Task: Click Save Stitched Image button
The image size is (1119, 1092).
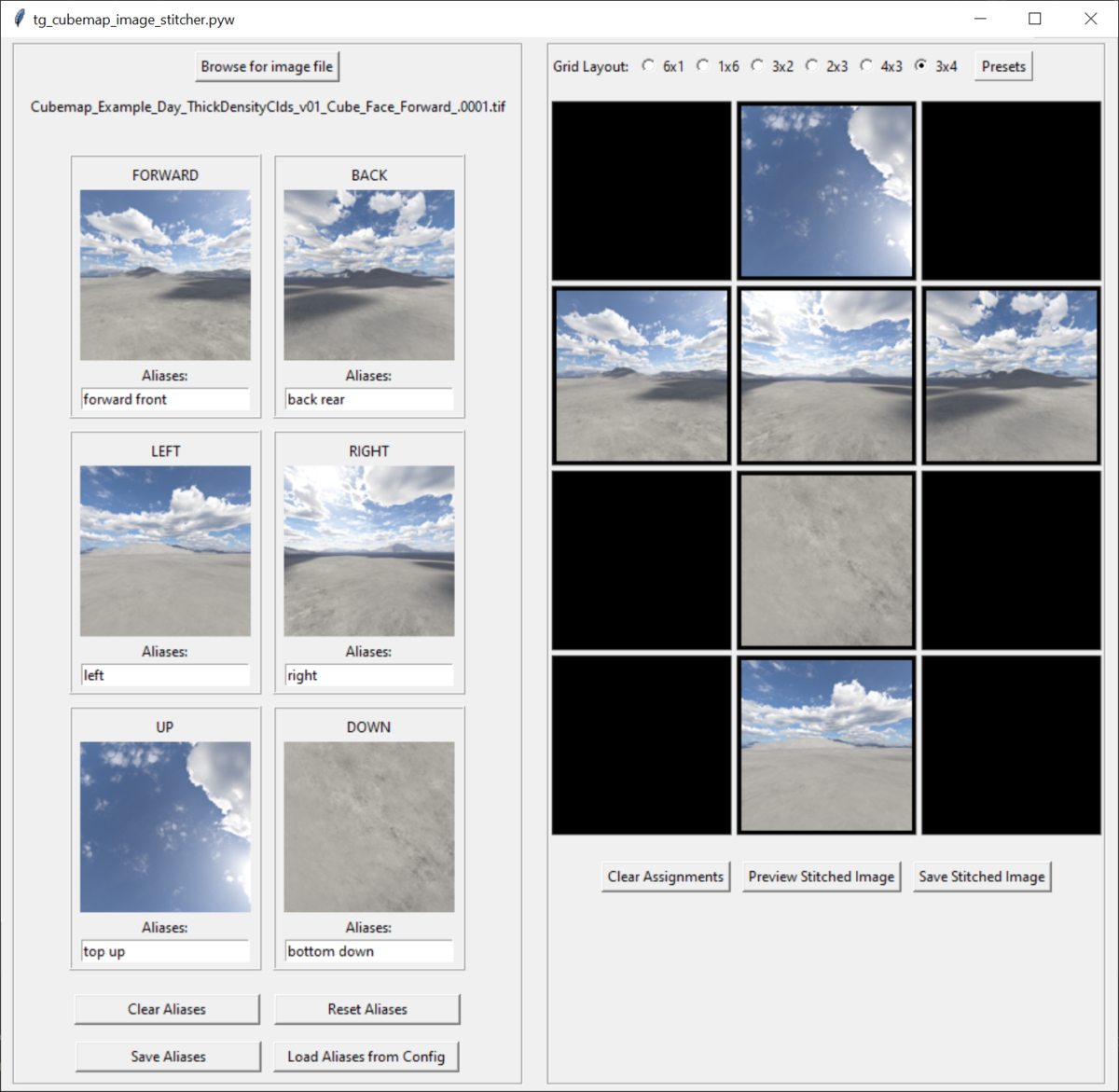Action: click(x=982, y=877)
